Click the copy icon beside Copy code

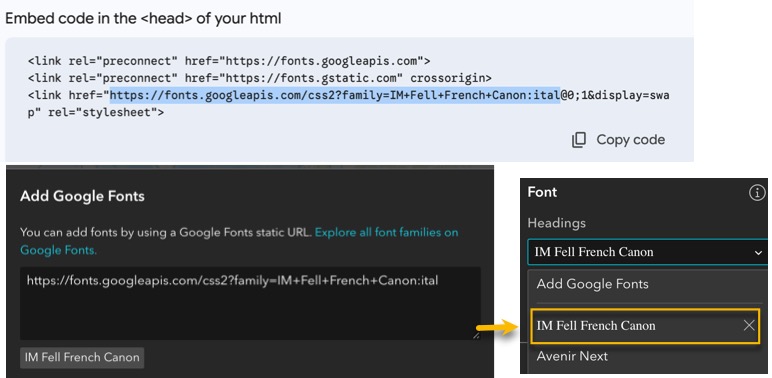(x=579, y=140)
